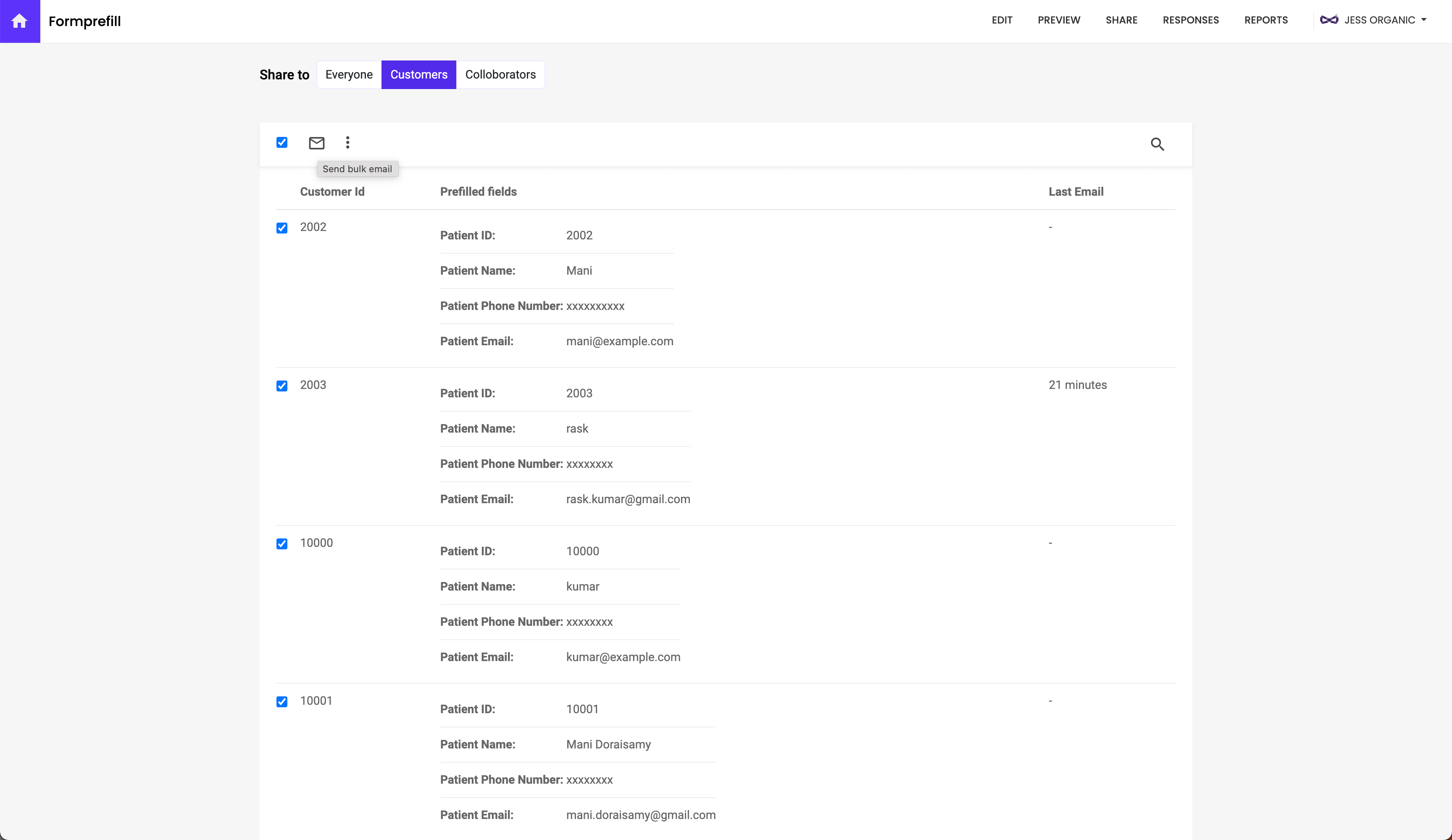Click the search magnifier icon
1452x840 pixels.
(1157, 144)
